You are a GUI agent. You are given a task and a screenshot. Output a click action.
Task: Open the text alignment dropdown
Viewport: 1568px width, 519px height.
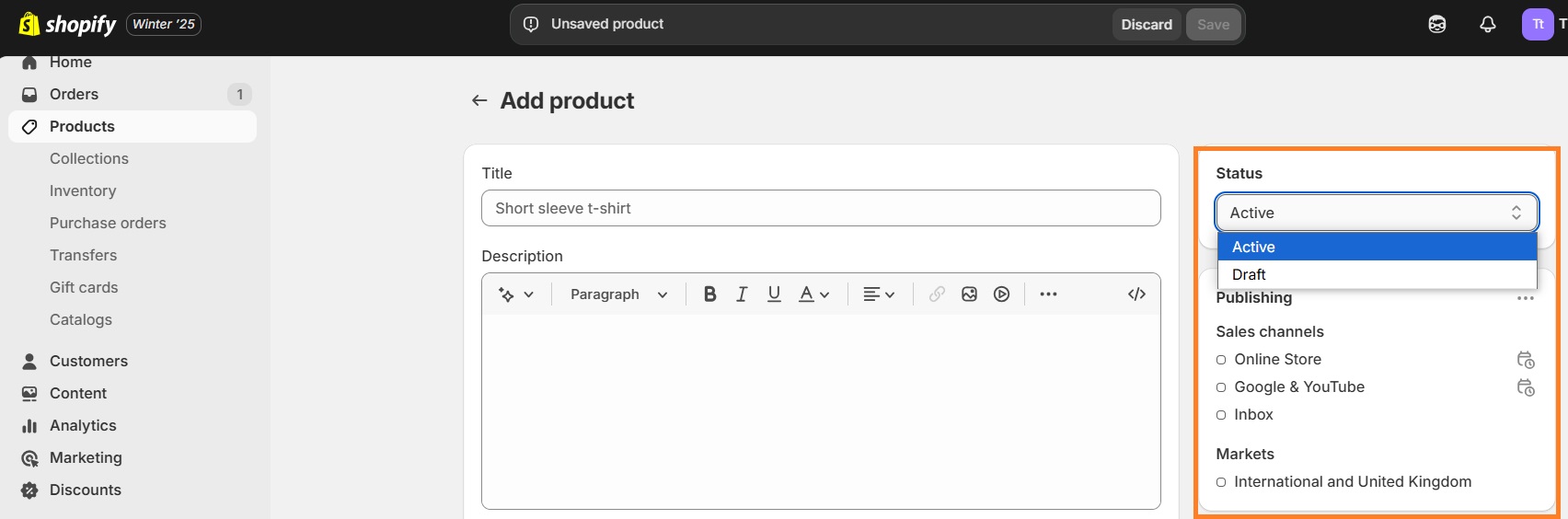[879, 294]
